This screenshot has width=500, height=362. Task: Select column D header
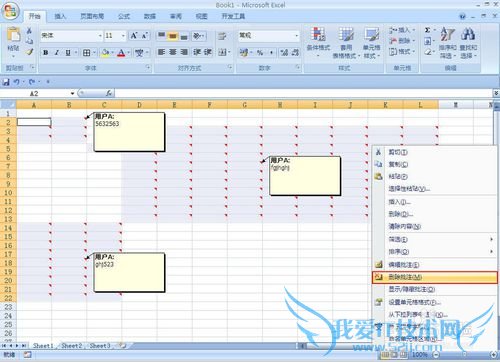(139, 105)
